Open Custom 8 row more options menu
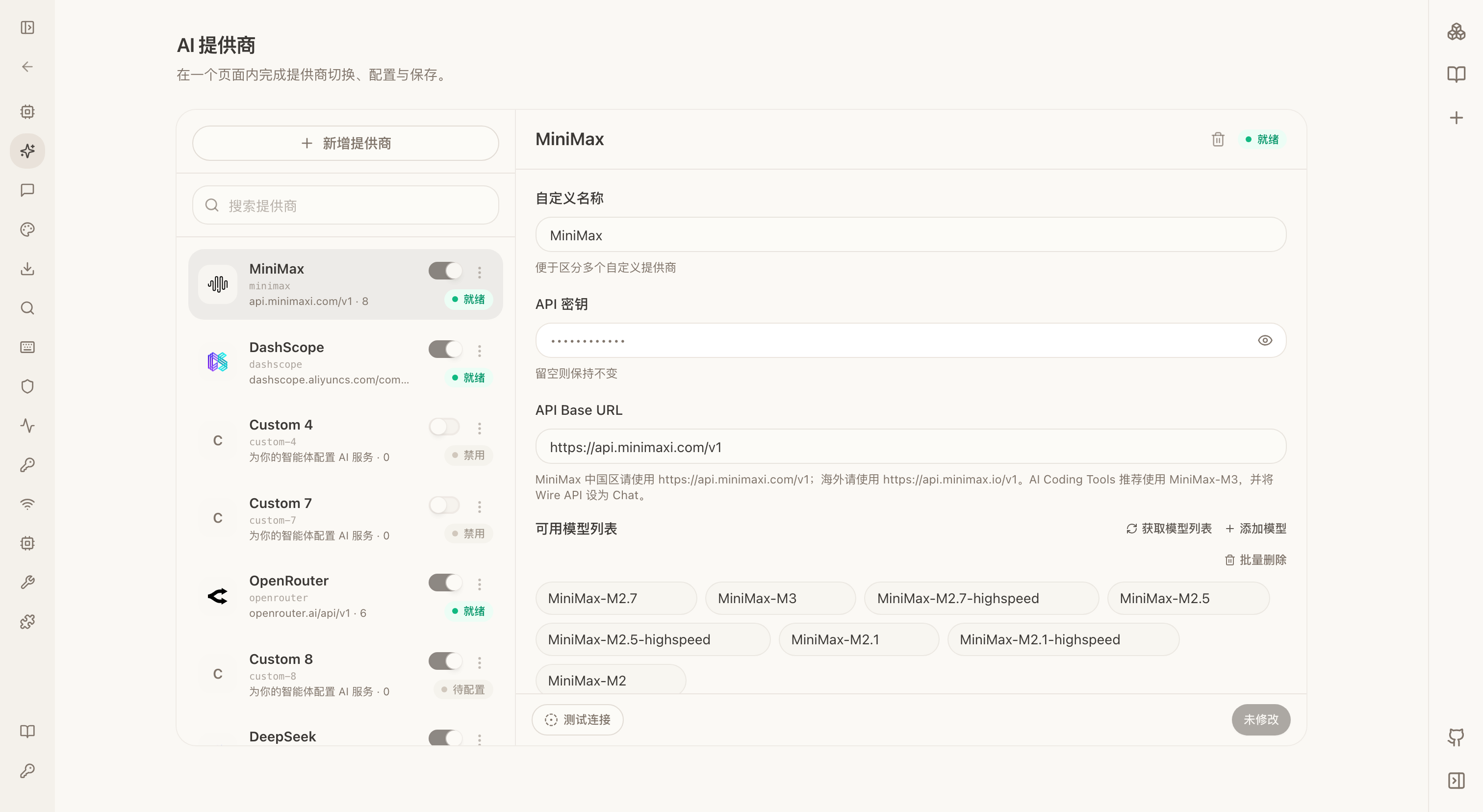Image resolution: width=1483 pixels, height=812 pixels. (479, 662)
